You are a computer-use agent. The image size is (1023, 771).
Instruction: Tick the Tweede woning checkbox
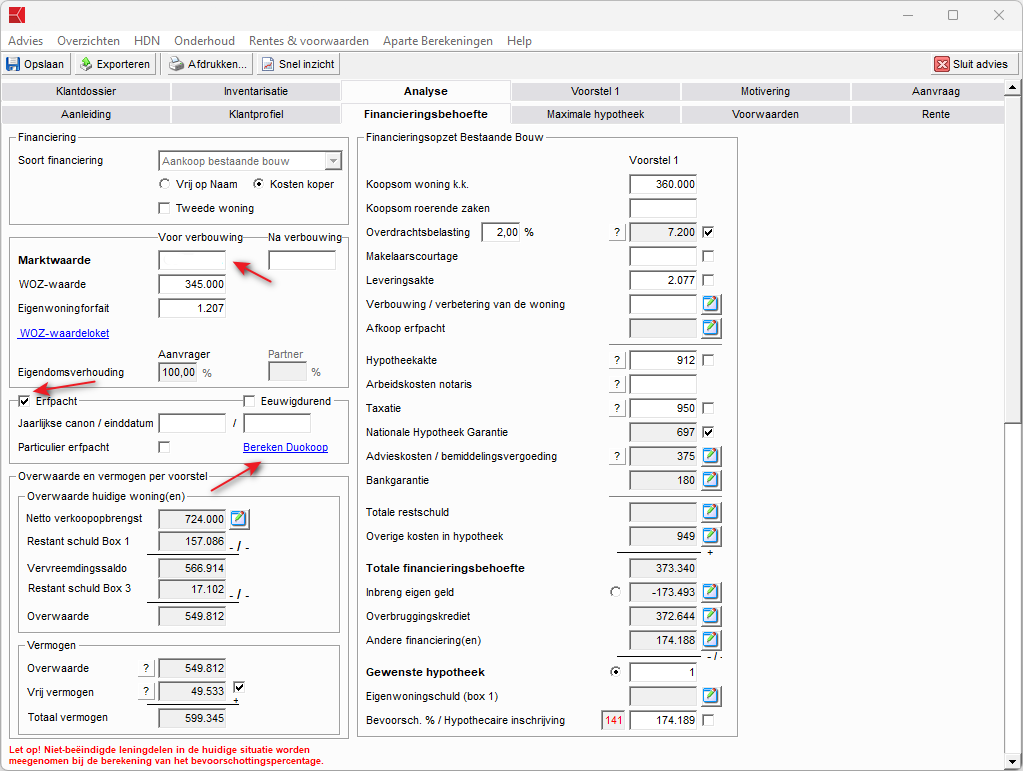164,208
